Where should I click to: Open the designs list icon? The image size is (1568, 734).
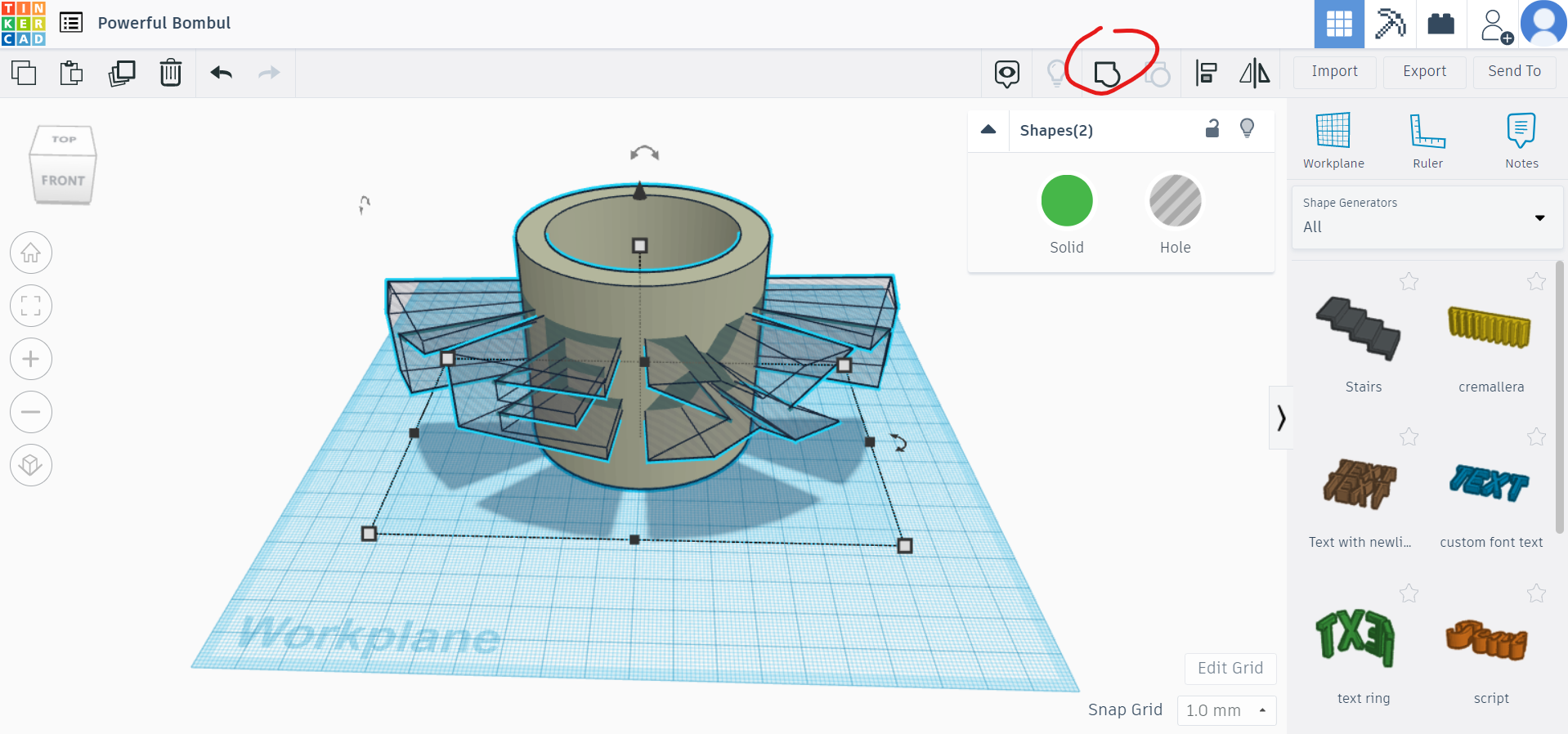[x=71, y=22]
